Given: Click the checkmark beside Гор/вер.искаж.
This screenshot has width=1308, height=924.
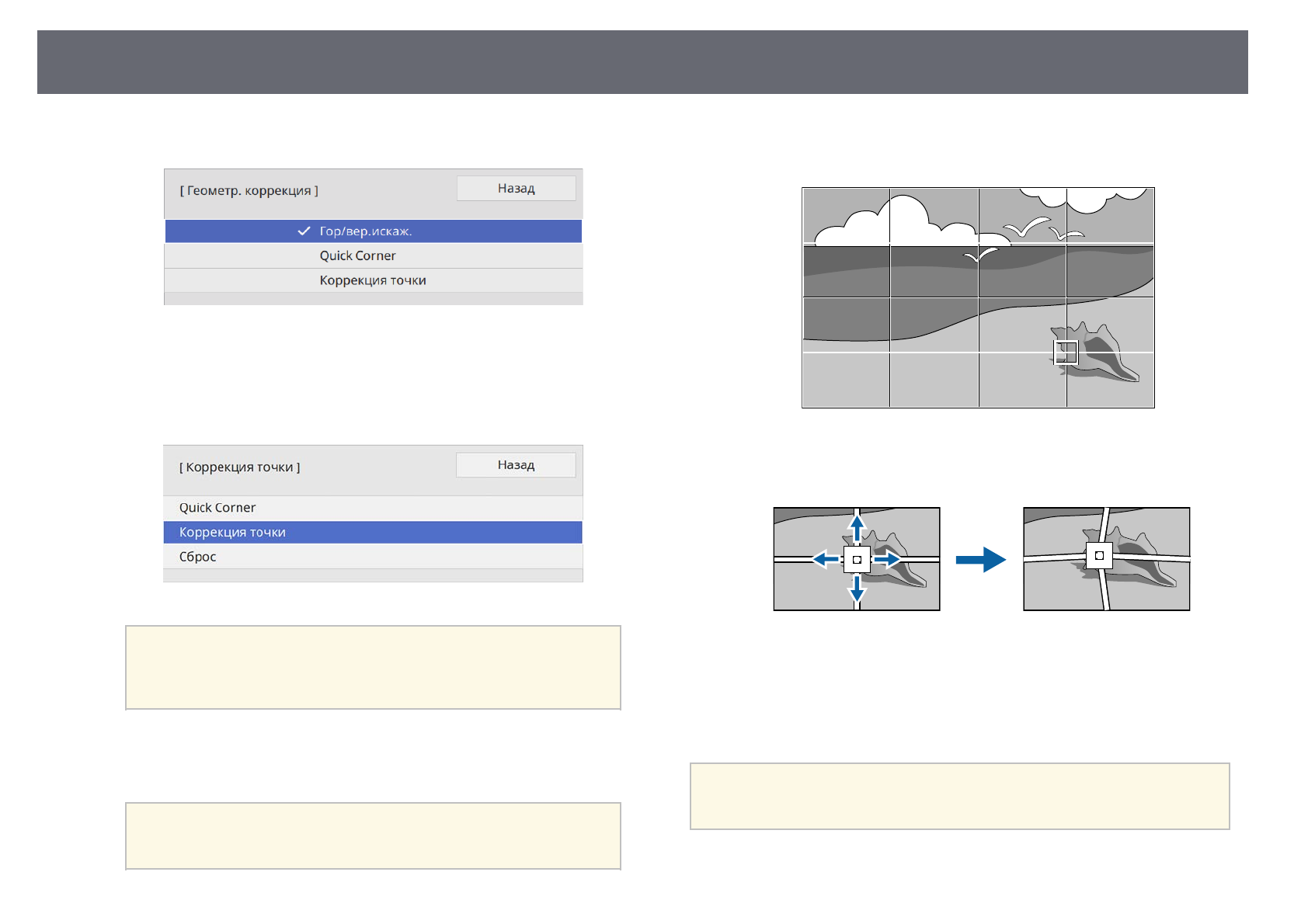Looking at the screenshot, I should tap(304, 231).
